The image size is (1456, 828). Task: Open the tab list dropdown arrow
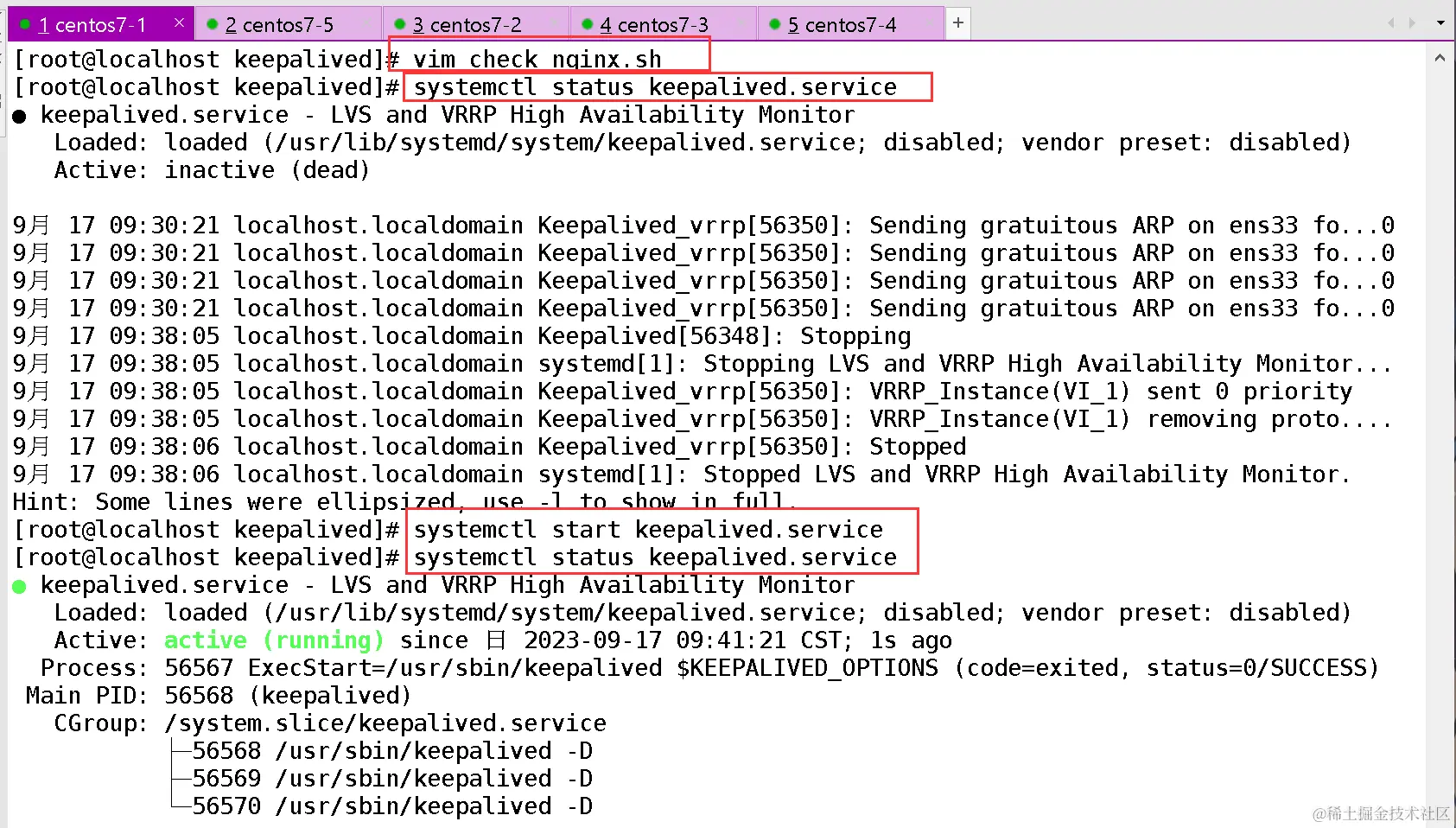1440,23
